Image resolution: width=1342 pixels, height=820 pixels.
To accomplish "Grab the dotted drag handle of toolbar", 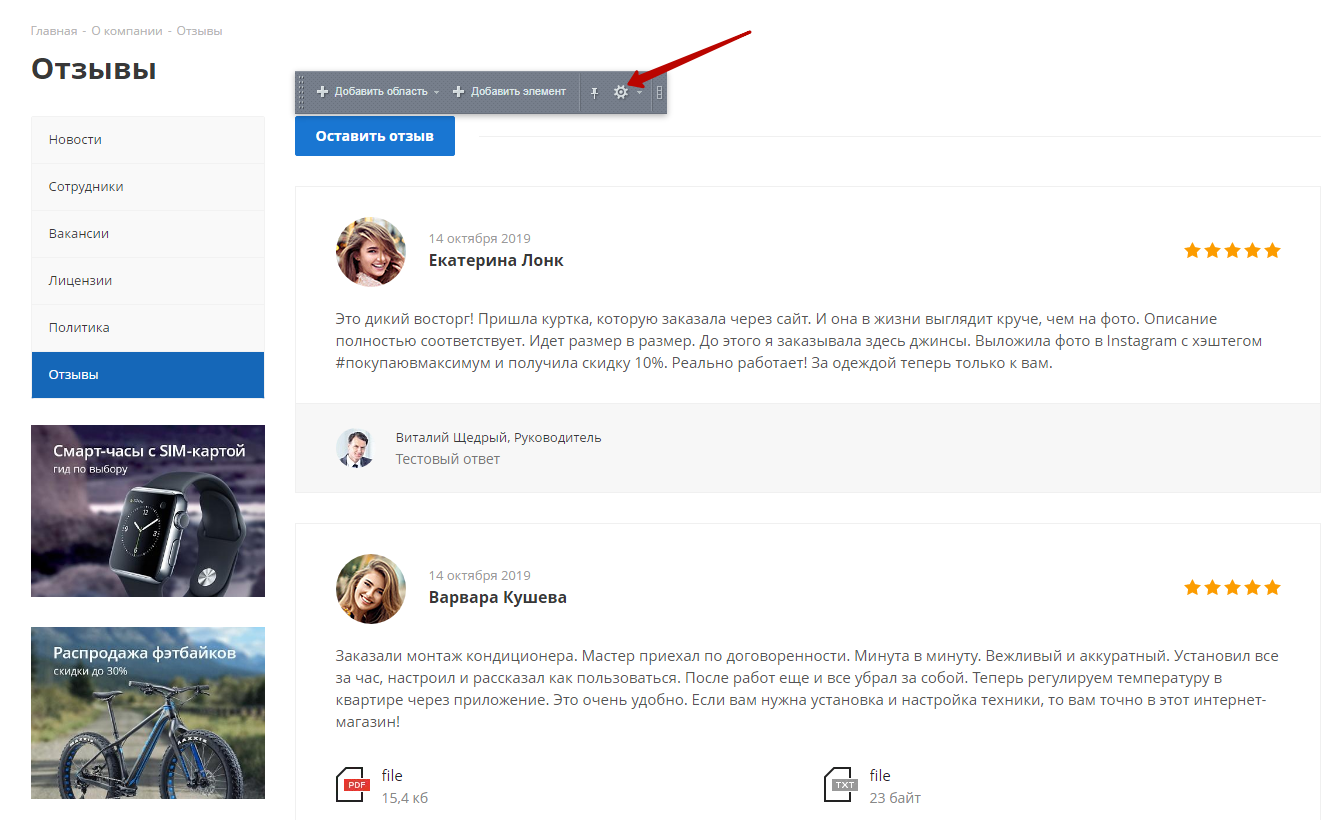I will 301,92.
